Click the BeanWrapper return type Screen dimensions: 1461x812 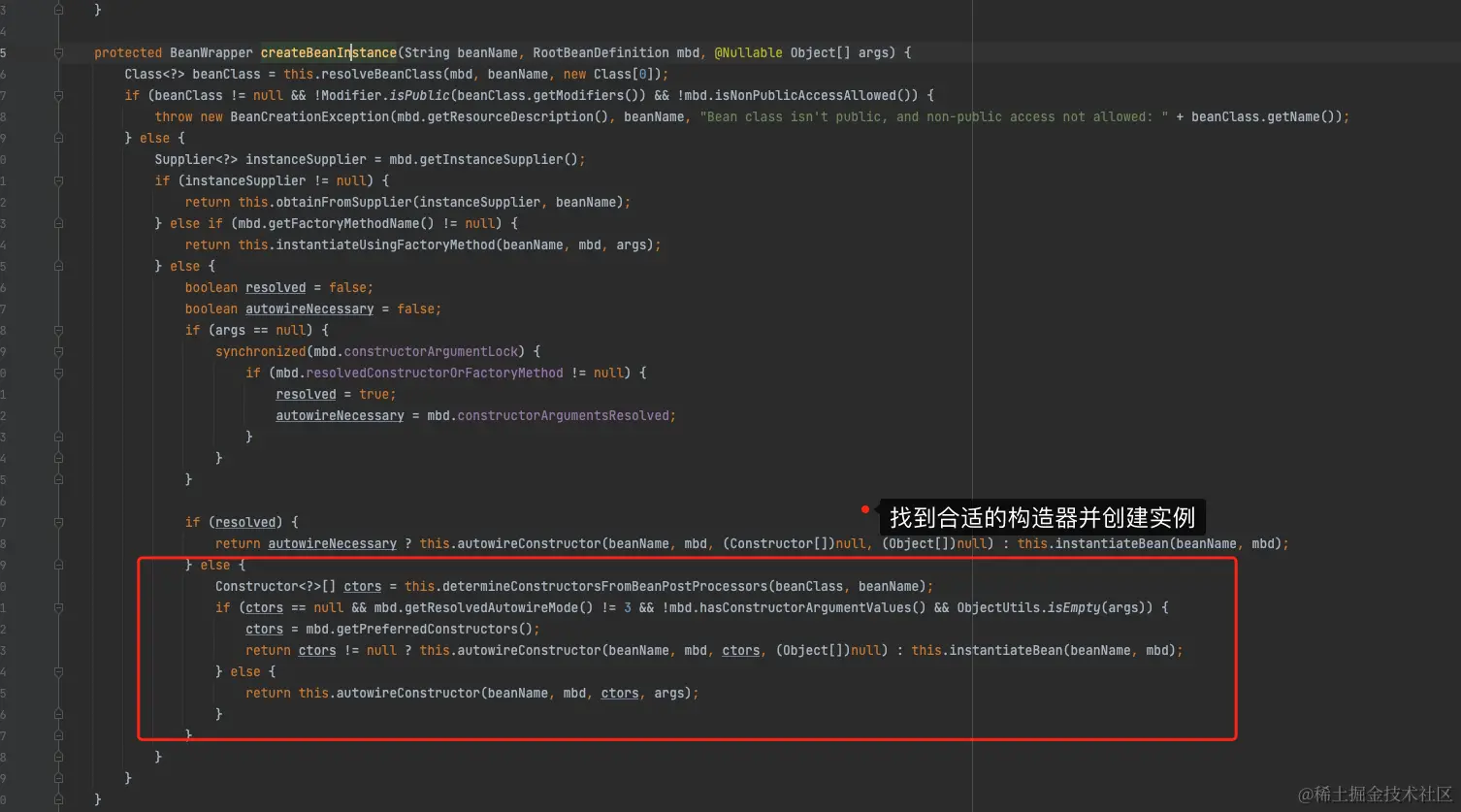pyautogui.click(x=211, y=52)
